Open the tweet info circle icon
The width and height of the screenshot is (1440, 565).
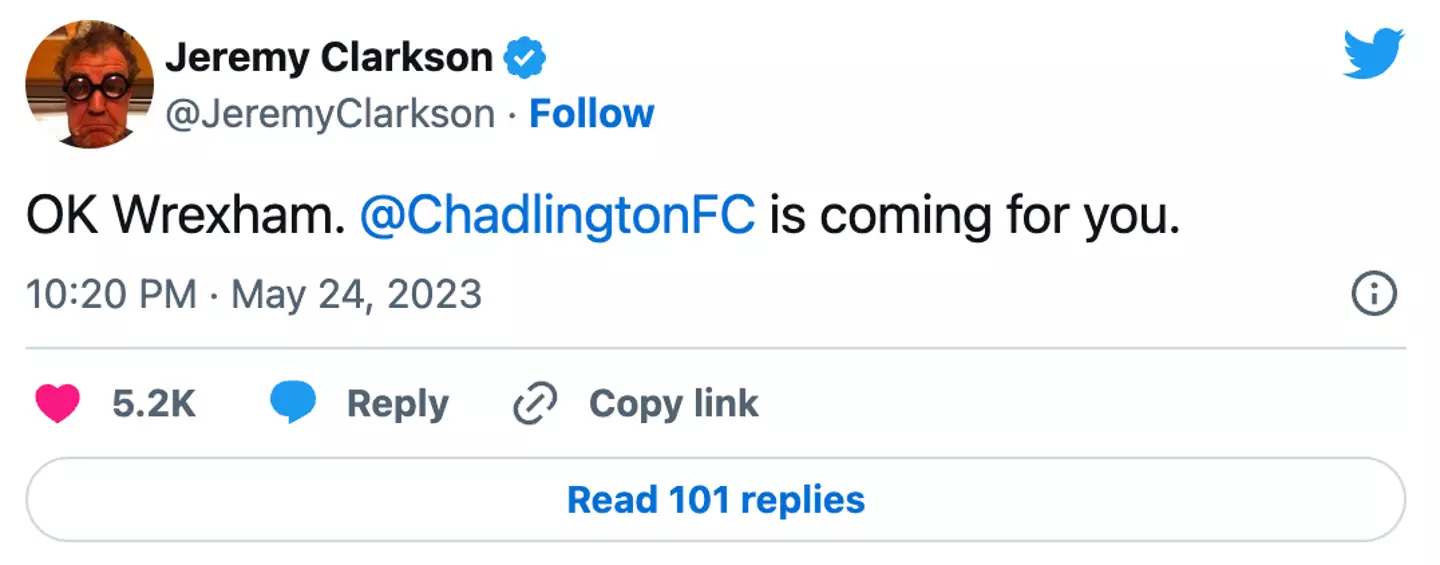pyautogui.click(x=1373, y=295)
